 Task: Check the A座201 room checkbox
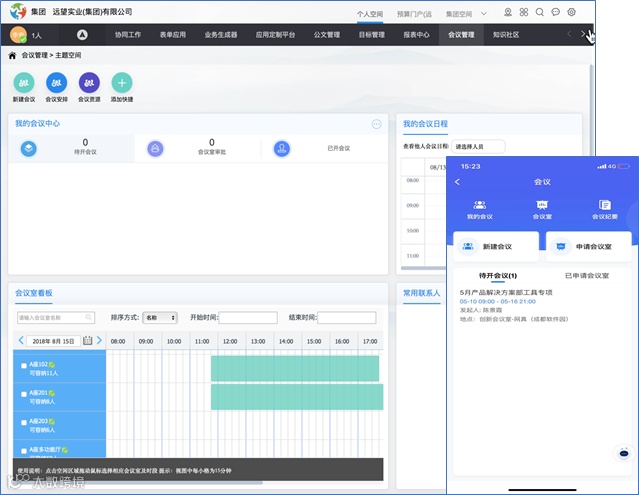[24, 394]
